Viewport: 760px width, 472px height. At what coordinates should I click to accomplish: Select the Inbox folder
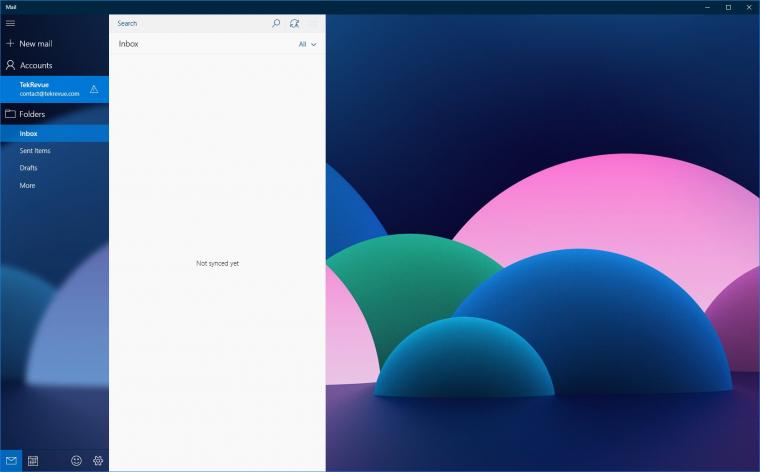click(x=54, y=133)
